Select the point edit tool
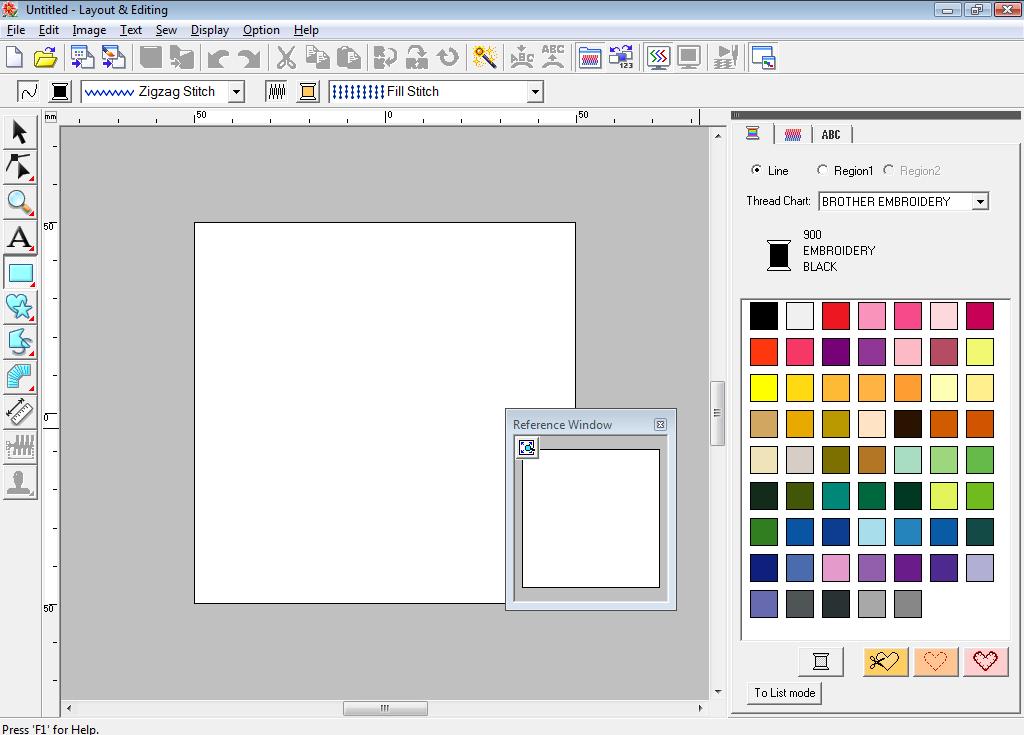1024x735 pixels. pos(20,167)
